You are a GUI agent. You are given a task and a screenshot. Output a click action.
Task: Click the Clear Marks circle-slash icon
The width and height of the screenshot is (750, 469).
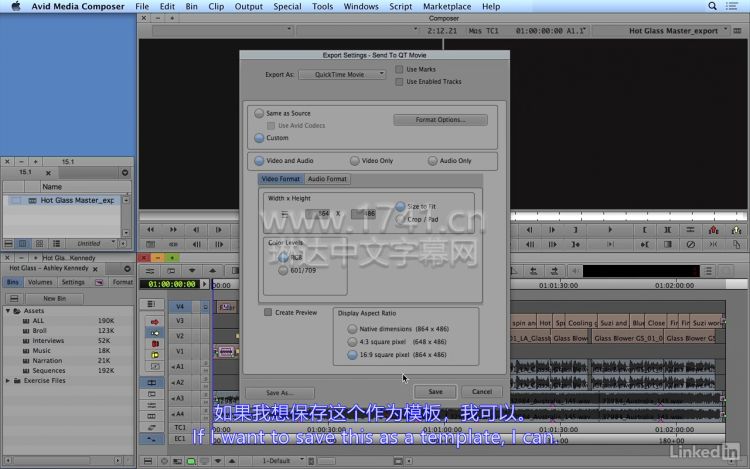coord(690,244)
